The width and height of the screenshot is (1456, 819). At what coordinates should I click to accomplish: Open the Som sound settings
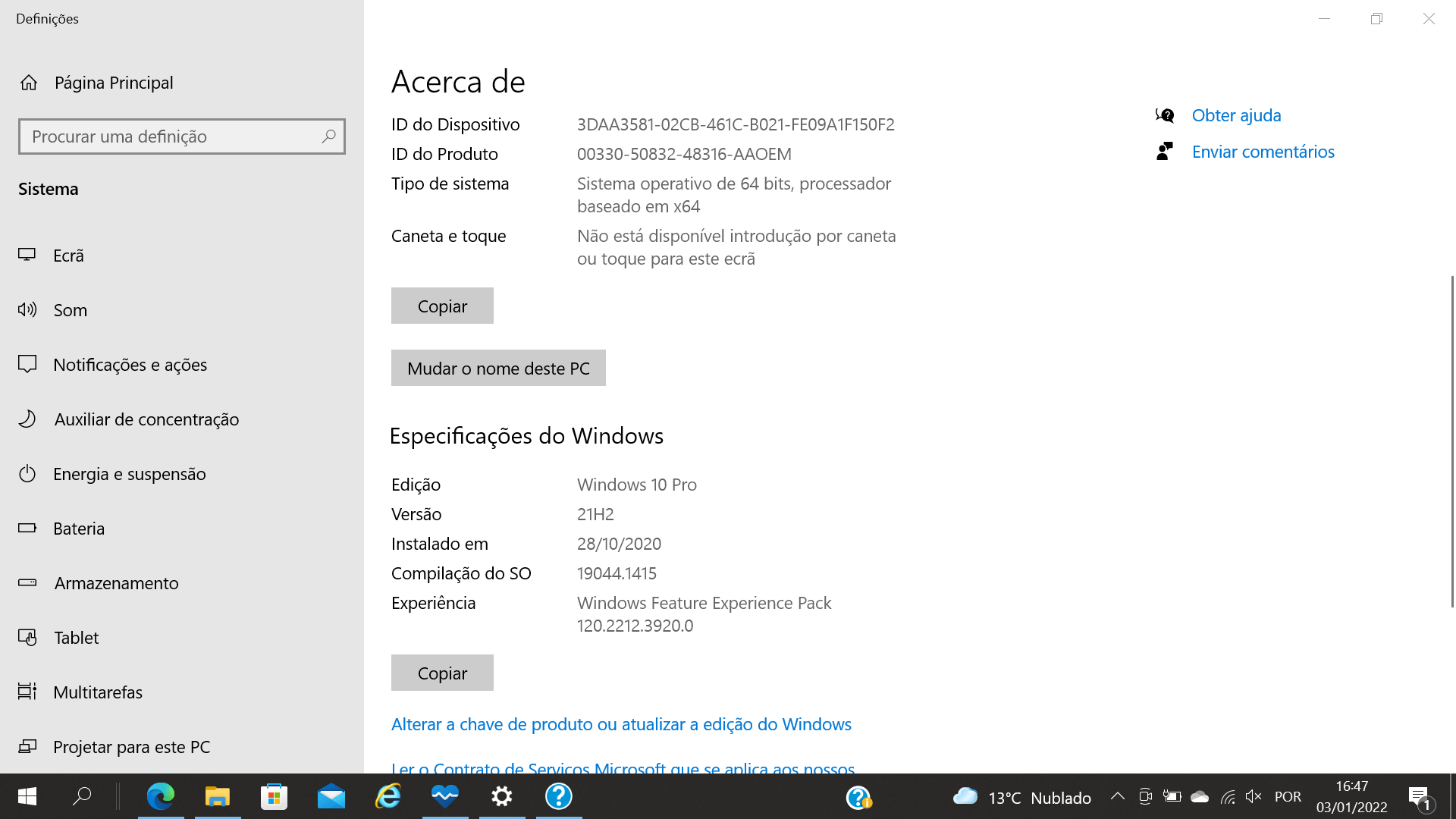pos(70,310)
